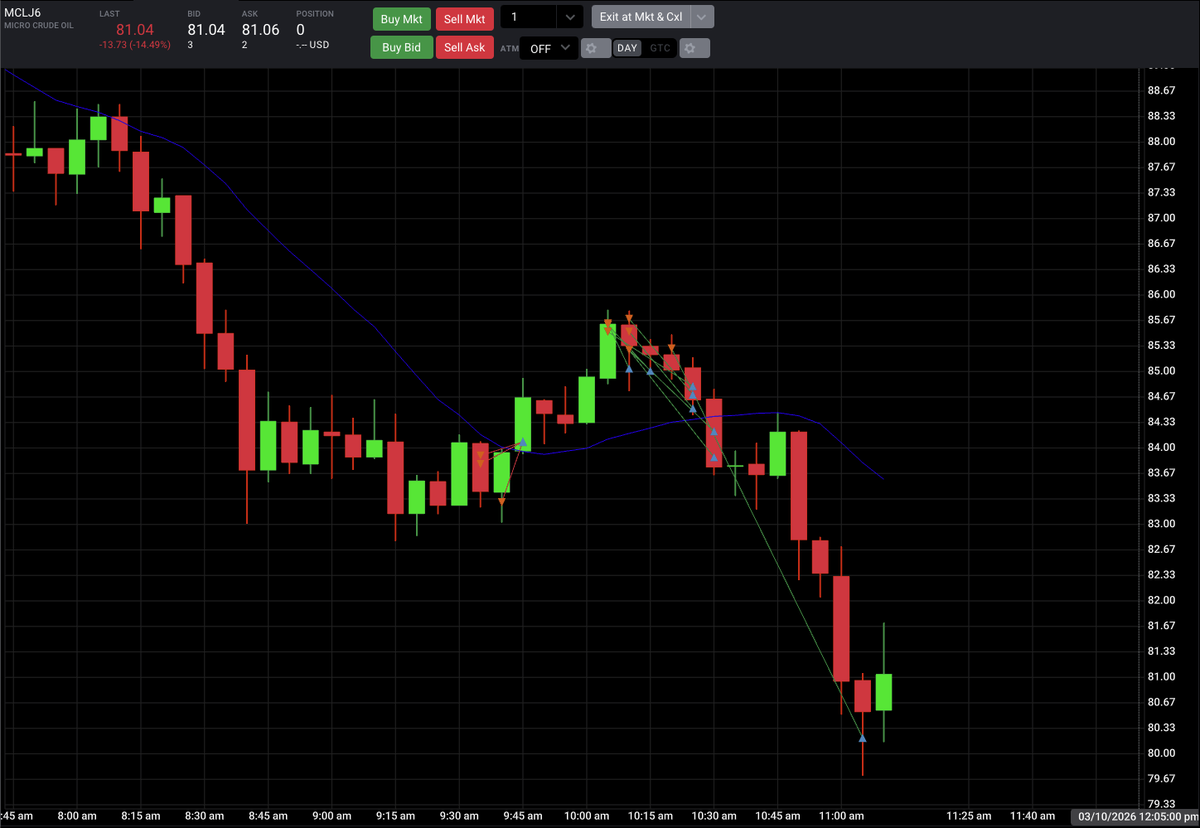Click MICRO CRUDE OIL label
Screen dimensions: 1200x828
coord(38,26)
